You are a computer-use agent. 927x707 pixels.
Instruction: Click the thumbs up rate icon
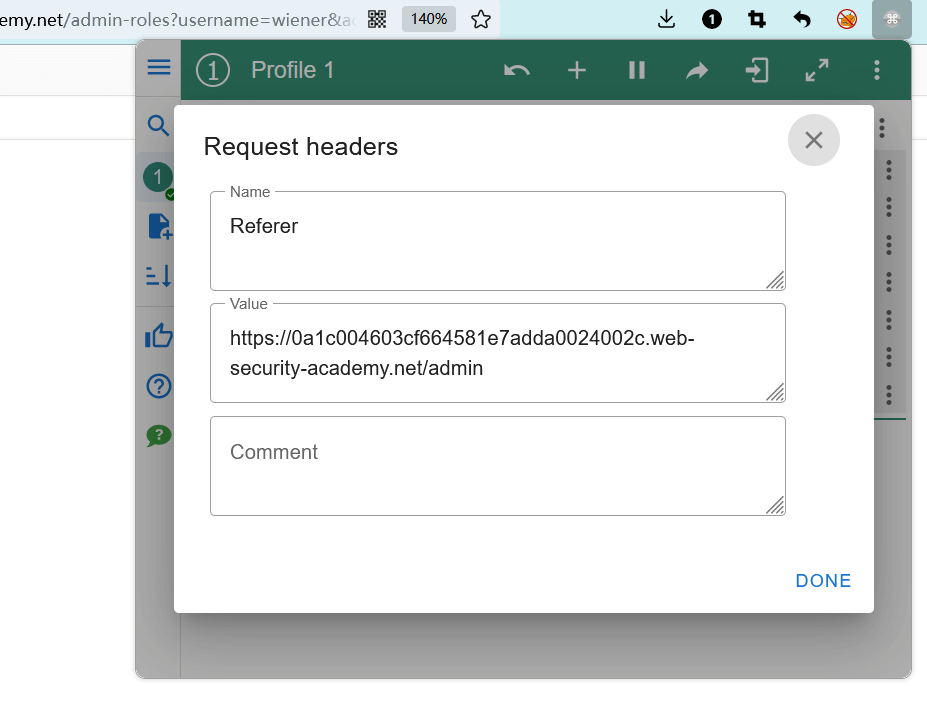[159, 337]
